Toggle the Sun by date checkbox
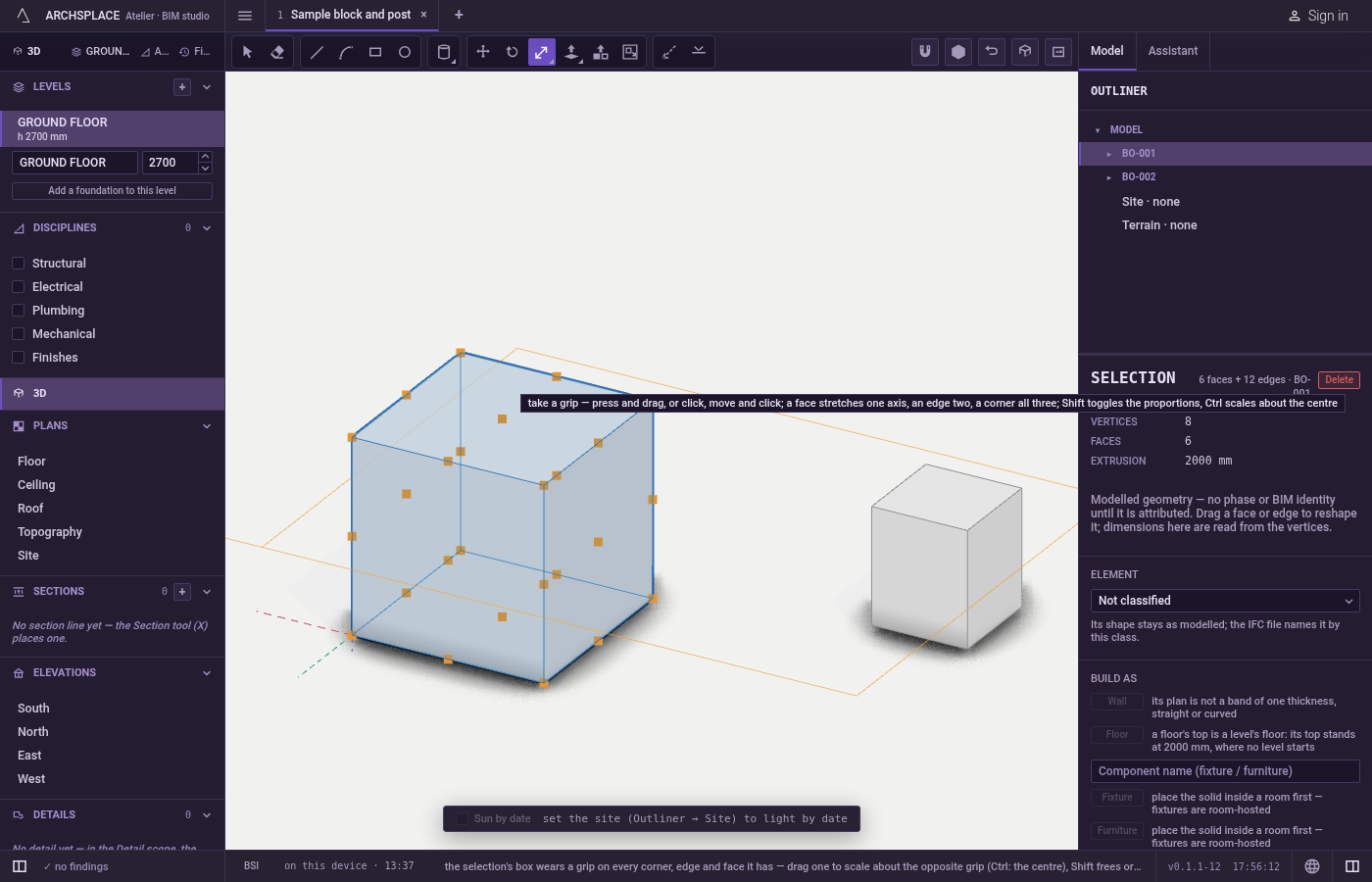This screenshot has height=882, width=1372. (462, 818)
